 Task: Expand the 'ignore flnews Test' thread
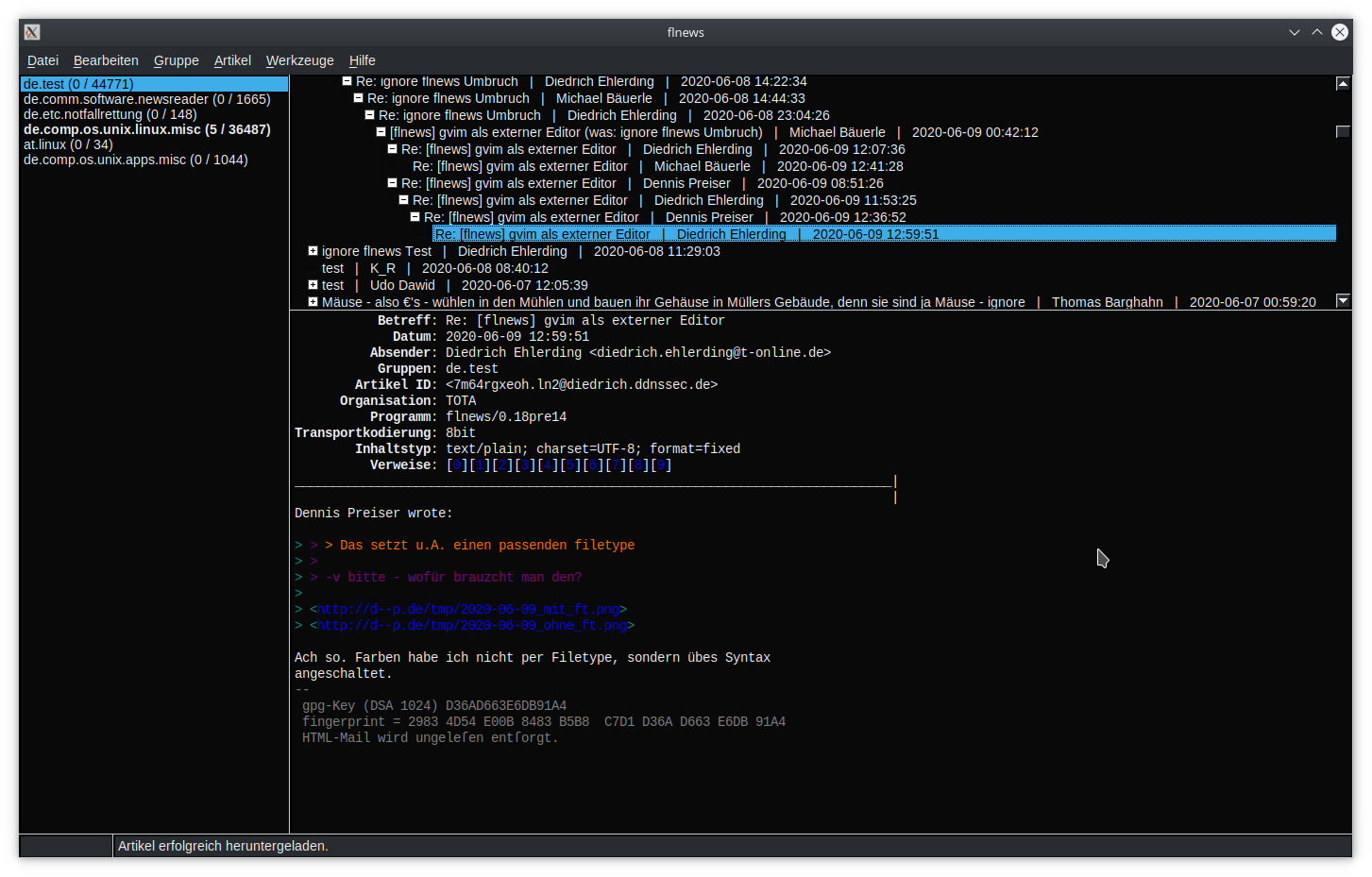(313, 251)
